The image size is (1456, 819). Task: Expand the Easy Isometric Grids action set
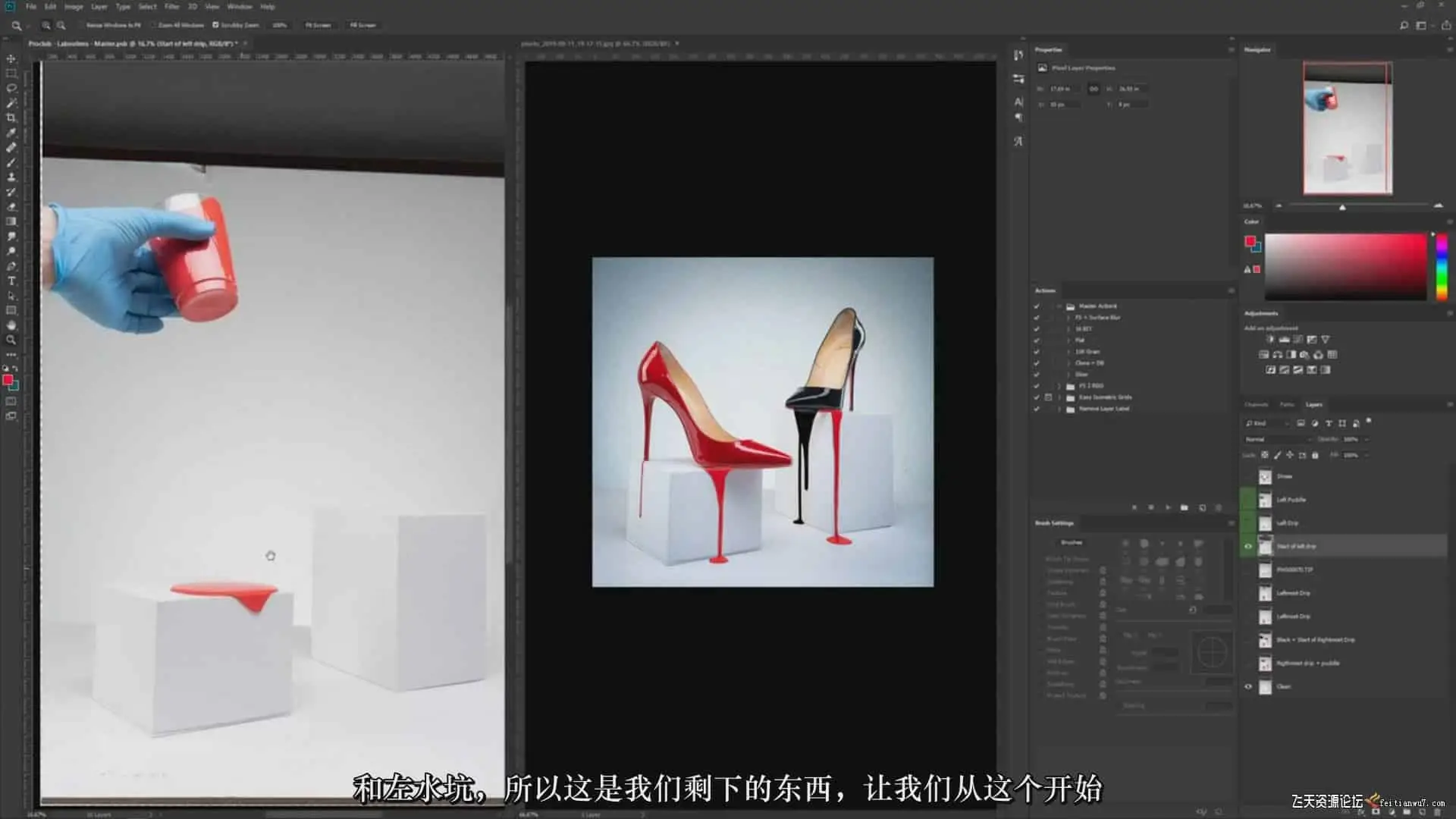[1059, 397]
